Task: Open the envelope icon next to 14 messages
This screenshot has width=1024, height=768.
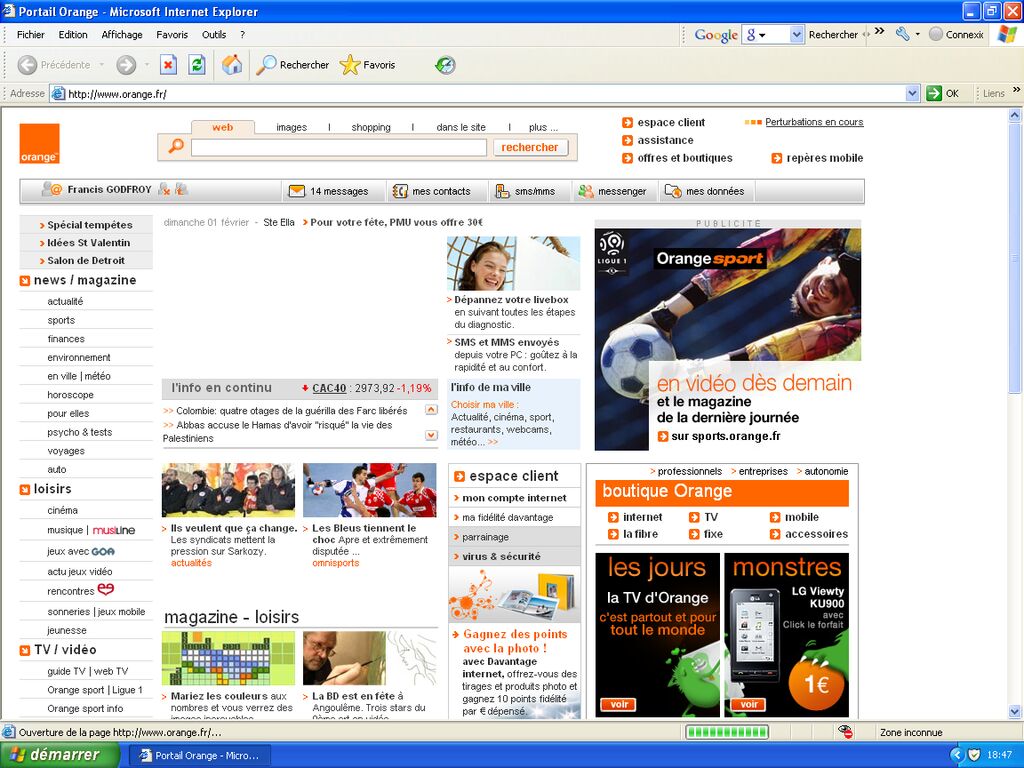Action: coord(296,190)
